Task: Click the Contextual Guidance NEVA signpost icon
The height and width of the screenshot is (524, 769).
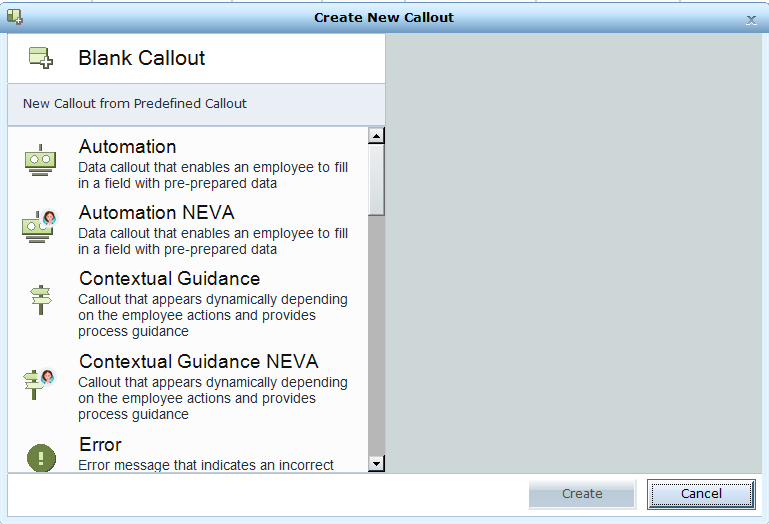Action: pos(40,381)
